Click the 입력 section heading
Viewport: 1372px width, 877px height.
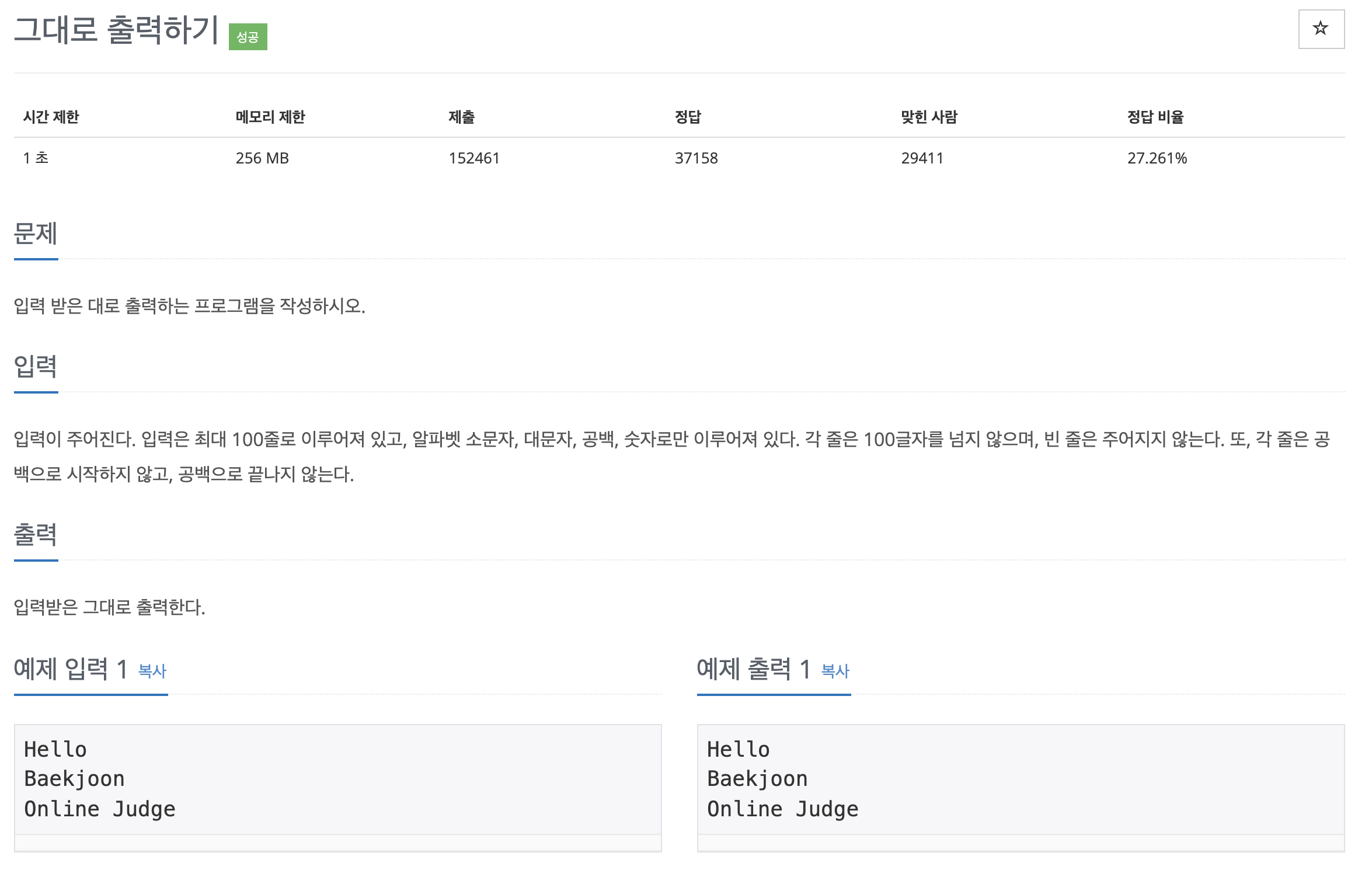36,367
